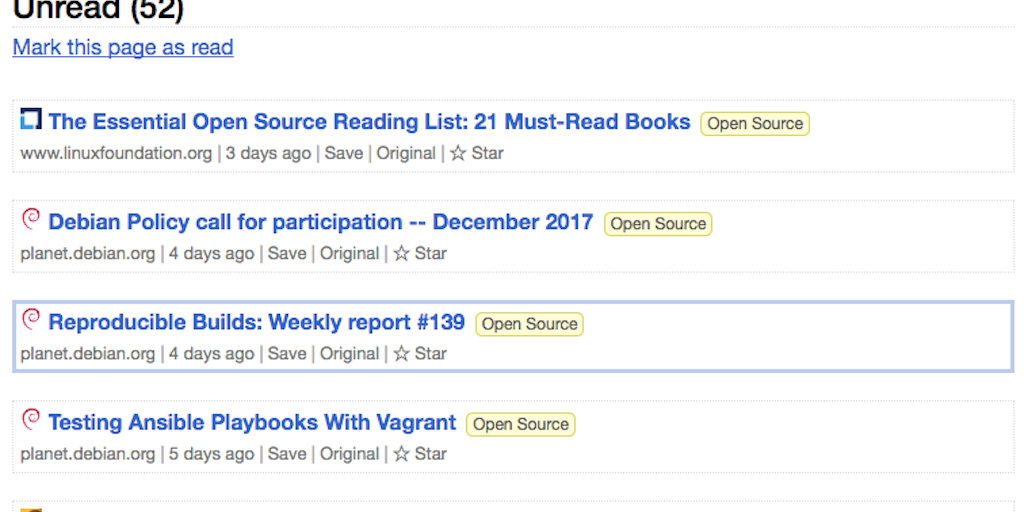Click Open Source tag on Reading List article
The height and width of the screenshot is (512, 1024).
coord(755,124)
